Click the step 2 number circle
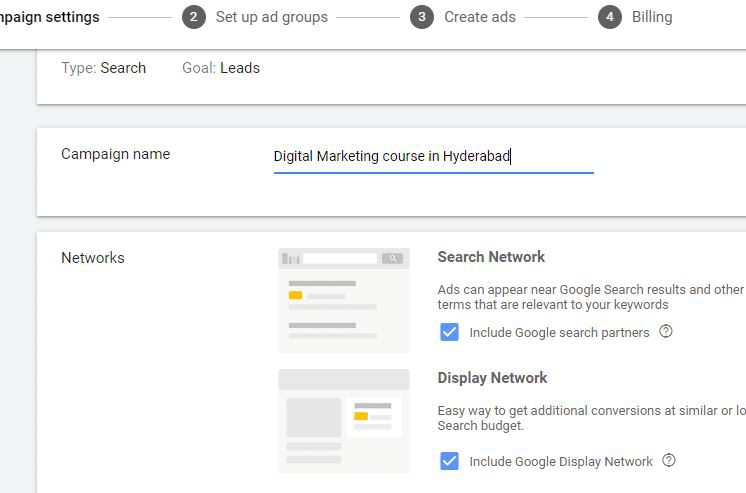Image resolution: width=746 pixels, height=493 pixels. click(x=193, y=17)
